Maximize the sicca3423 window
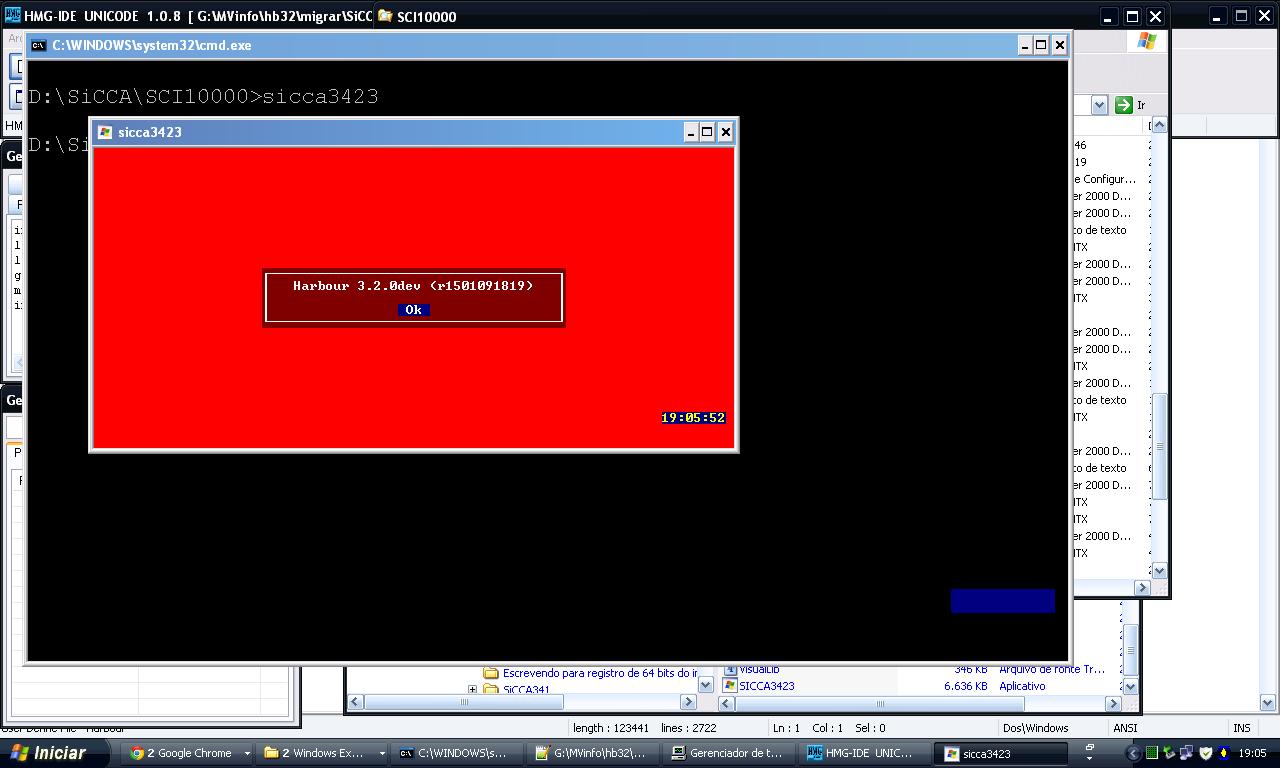The image size is (1280, 768). click(x=707, y=132)
